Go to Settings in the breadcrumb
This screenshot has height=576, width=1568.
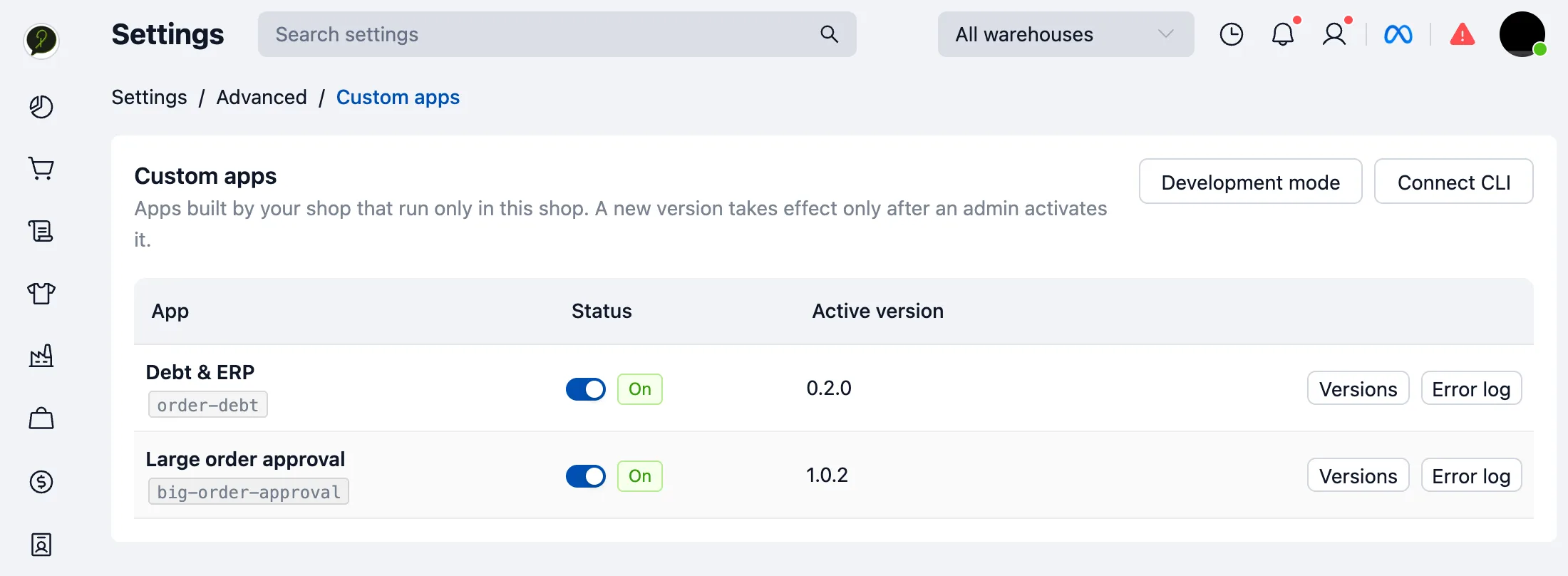pyautogui.click(x=149, y=97)
